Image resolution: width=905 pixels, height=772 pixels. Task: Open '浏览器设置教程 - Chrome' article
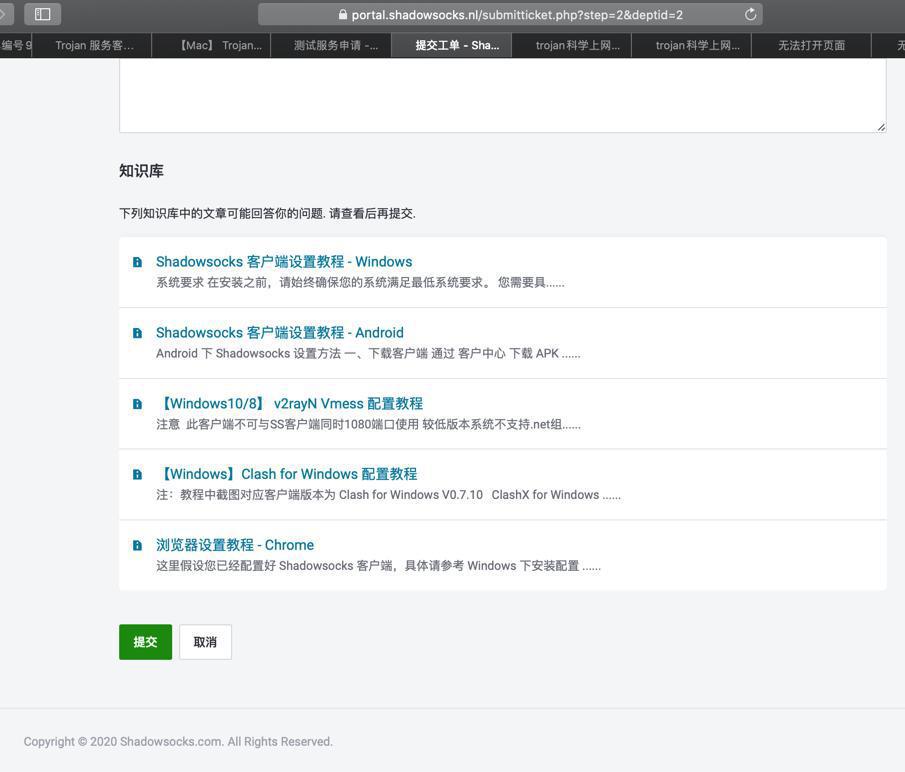(235, 545)
